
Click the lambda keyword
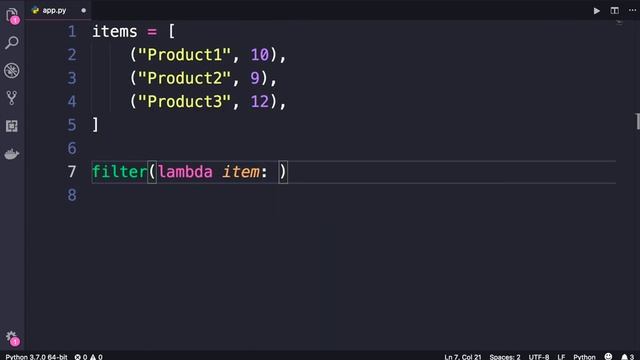[185, 172]
